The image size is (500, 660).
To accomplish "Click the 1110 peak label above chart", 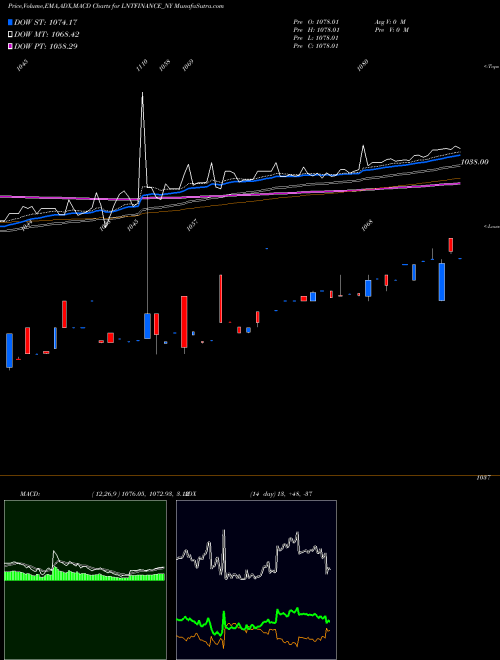I will [142, 65].
